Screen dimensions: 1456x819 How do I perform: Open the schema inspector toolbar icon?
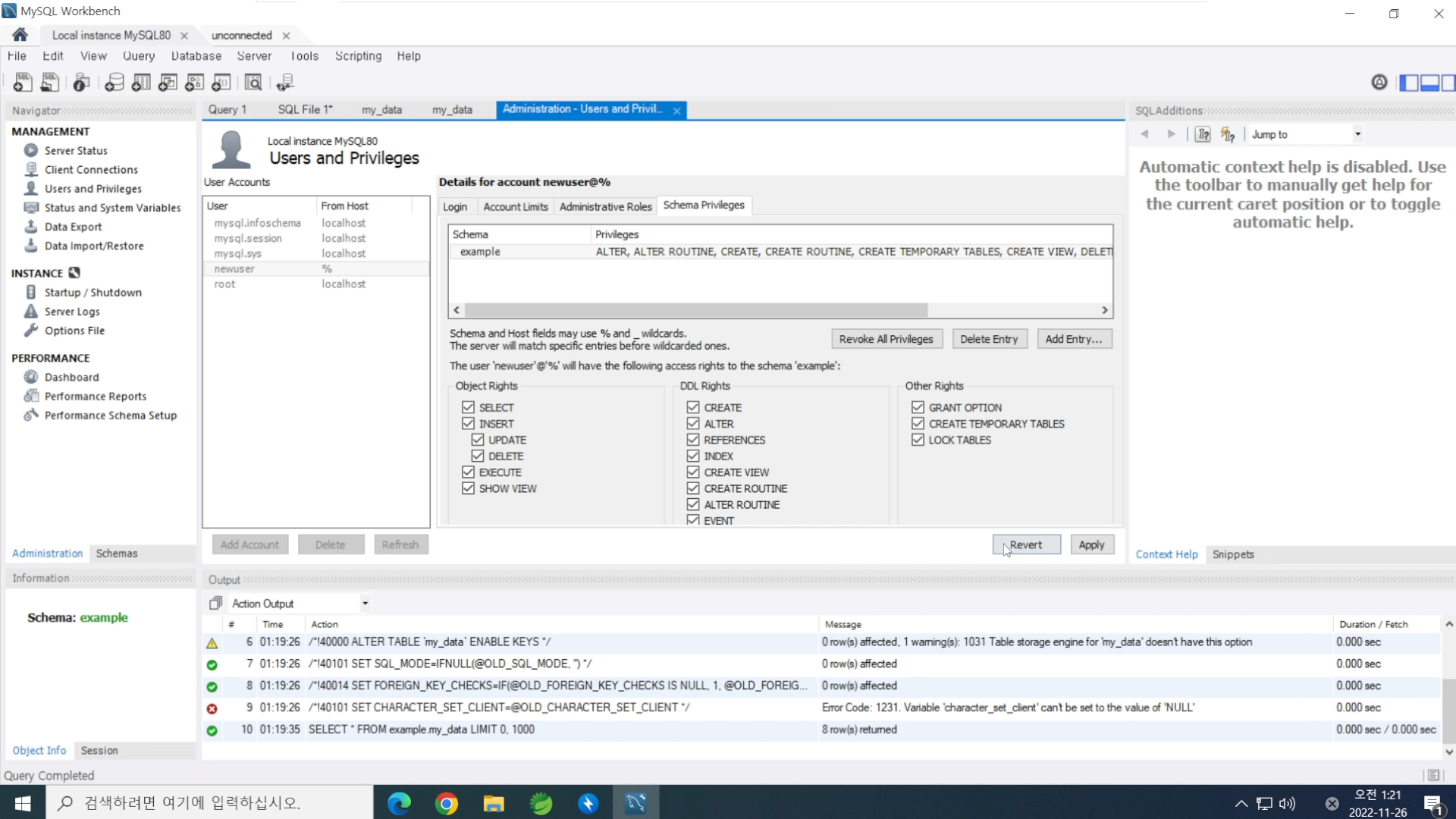tap(82, 82)
